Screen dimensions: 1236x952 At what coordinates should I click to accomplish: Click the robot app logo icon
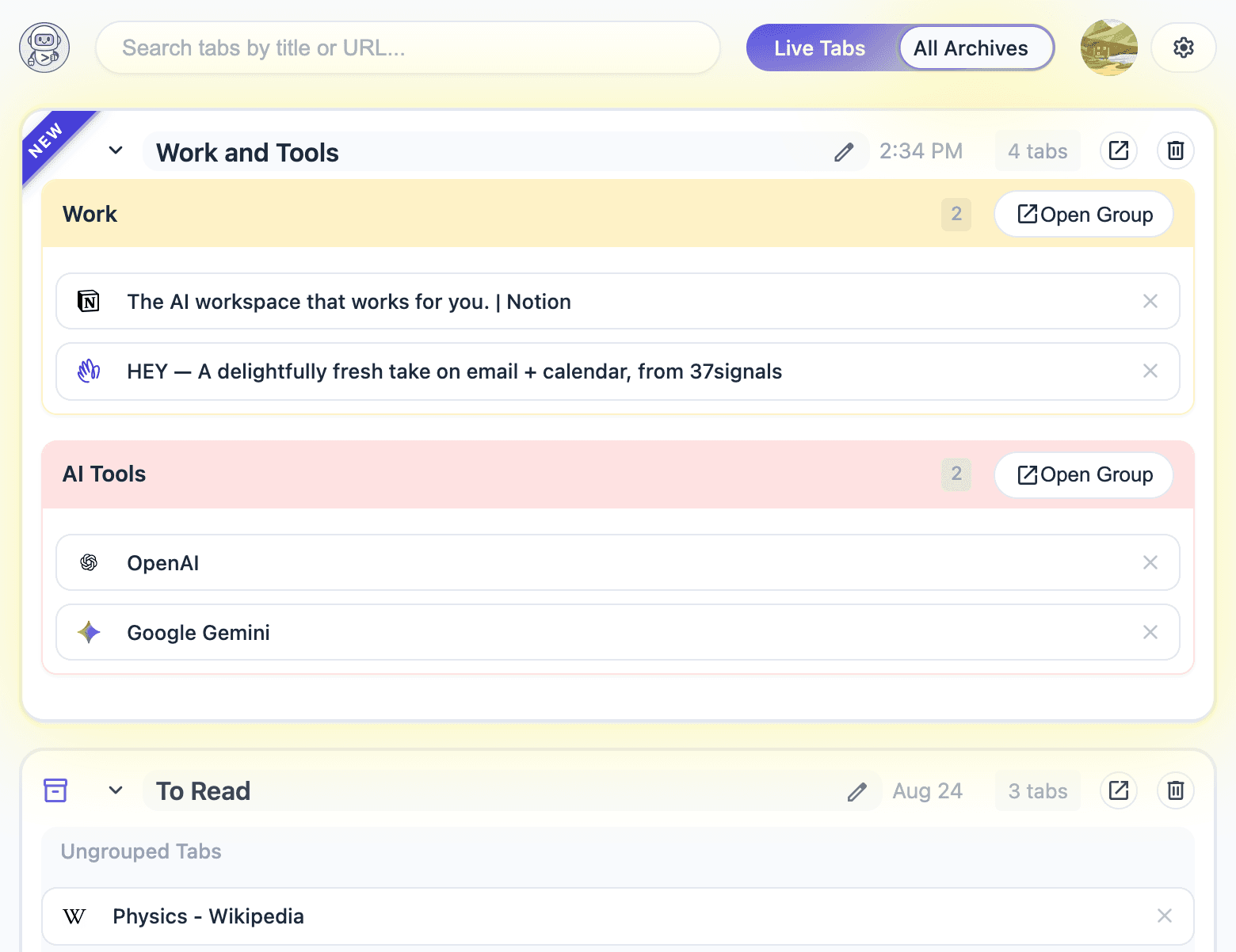[44, 48]
